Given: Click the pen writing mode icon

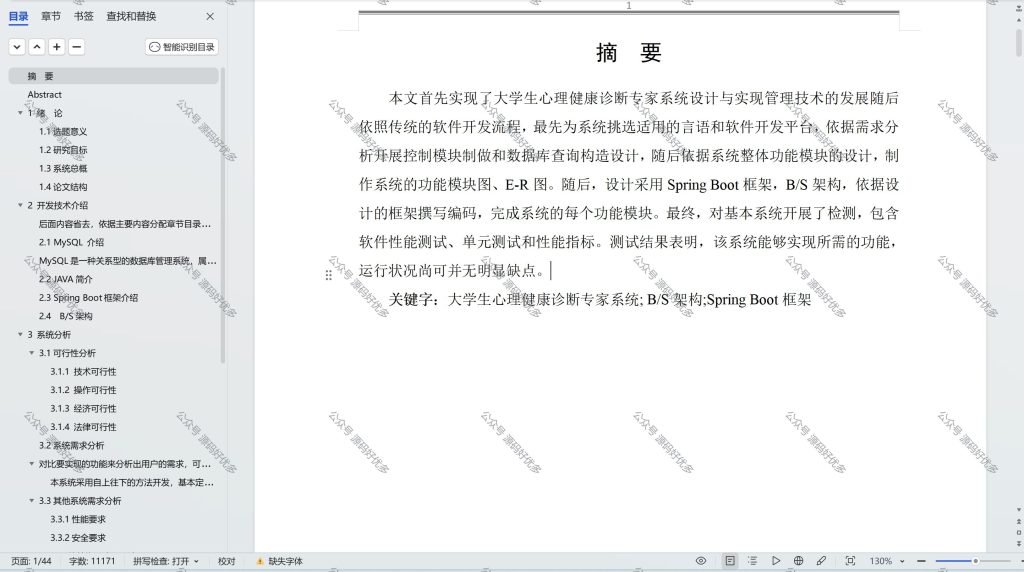Looking at the screenshot, I should point(821,561).
